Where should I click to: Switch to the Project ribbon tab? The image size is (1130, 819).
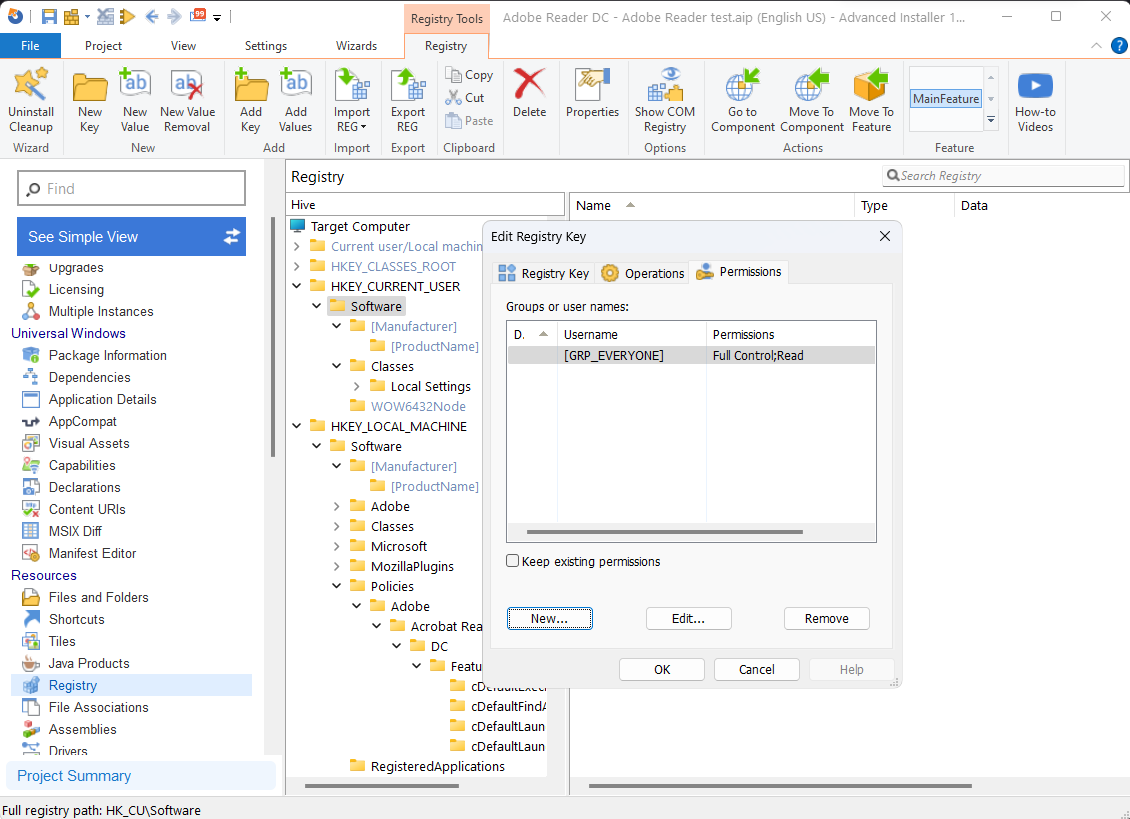click(x=103, y=45)
